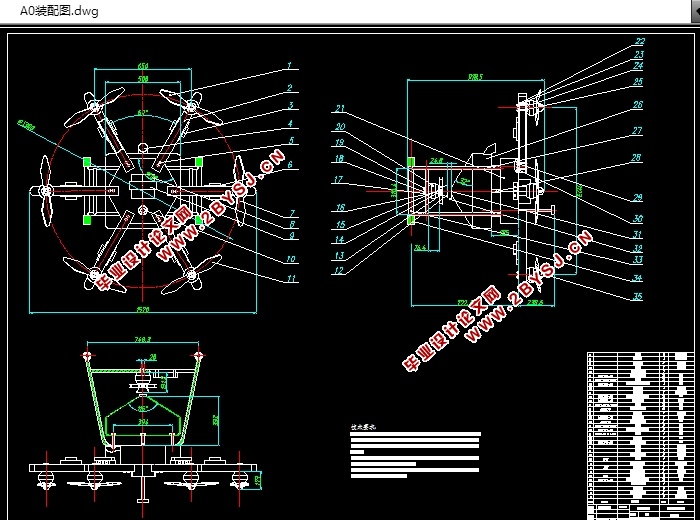Select part callout number 25
Viewport: 700px width, 520px height.
coord(638,81)
